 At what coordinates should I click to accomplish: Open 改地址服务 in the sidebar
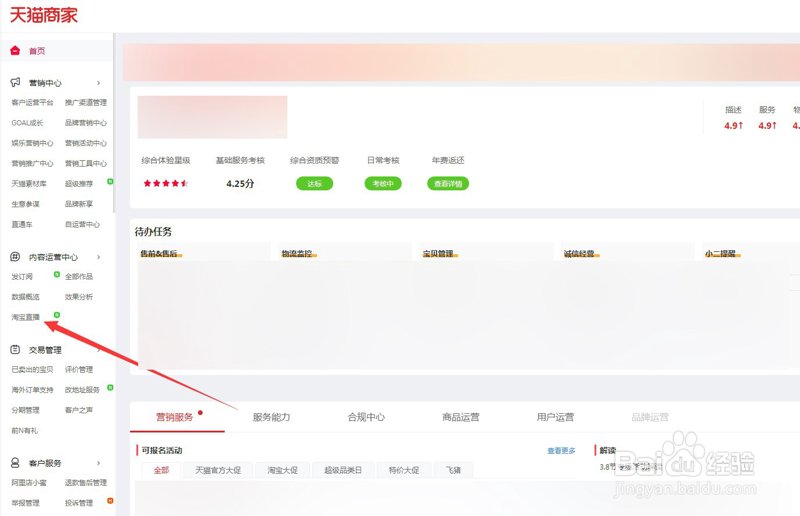pyautogui.click(x=82, y=390)
